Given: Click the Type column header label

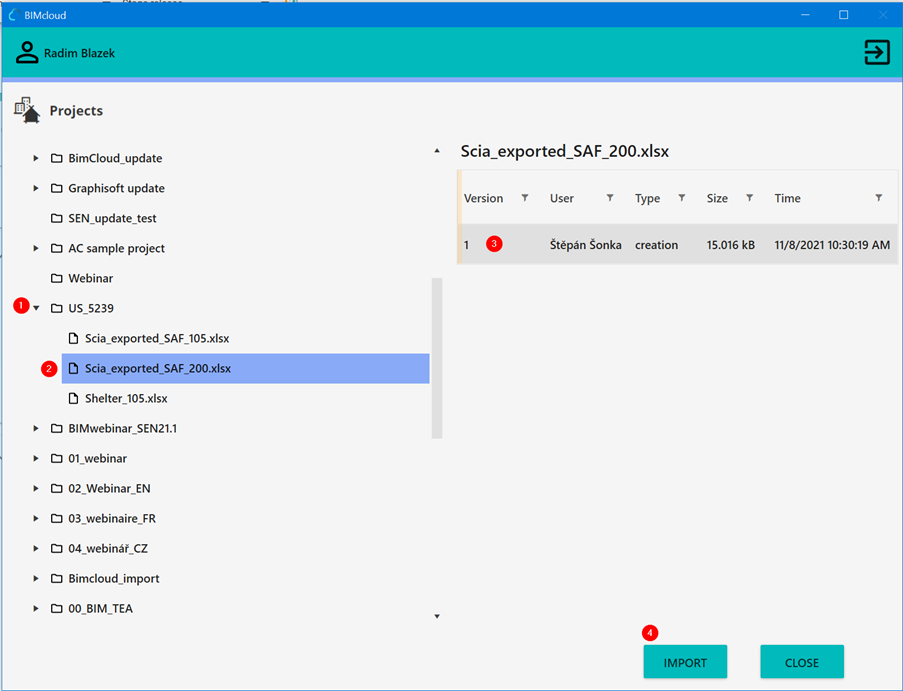Looking at the screenshot, I should 647,198.
